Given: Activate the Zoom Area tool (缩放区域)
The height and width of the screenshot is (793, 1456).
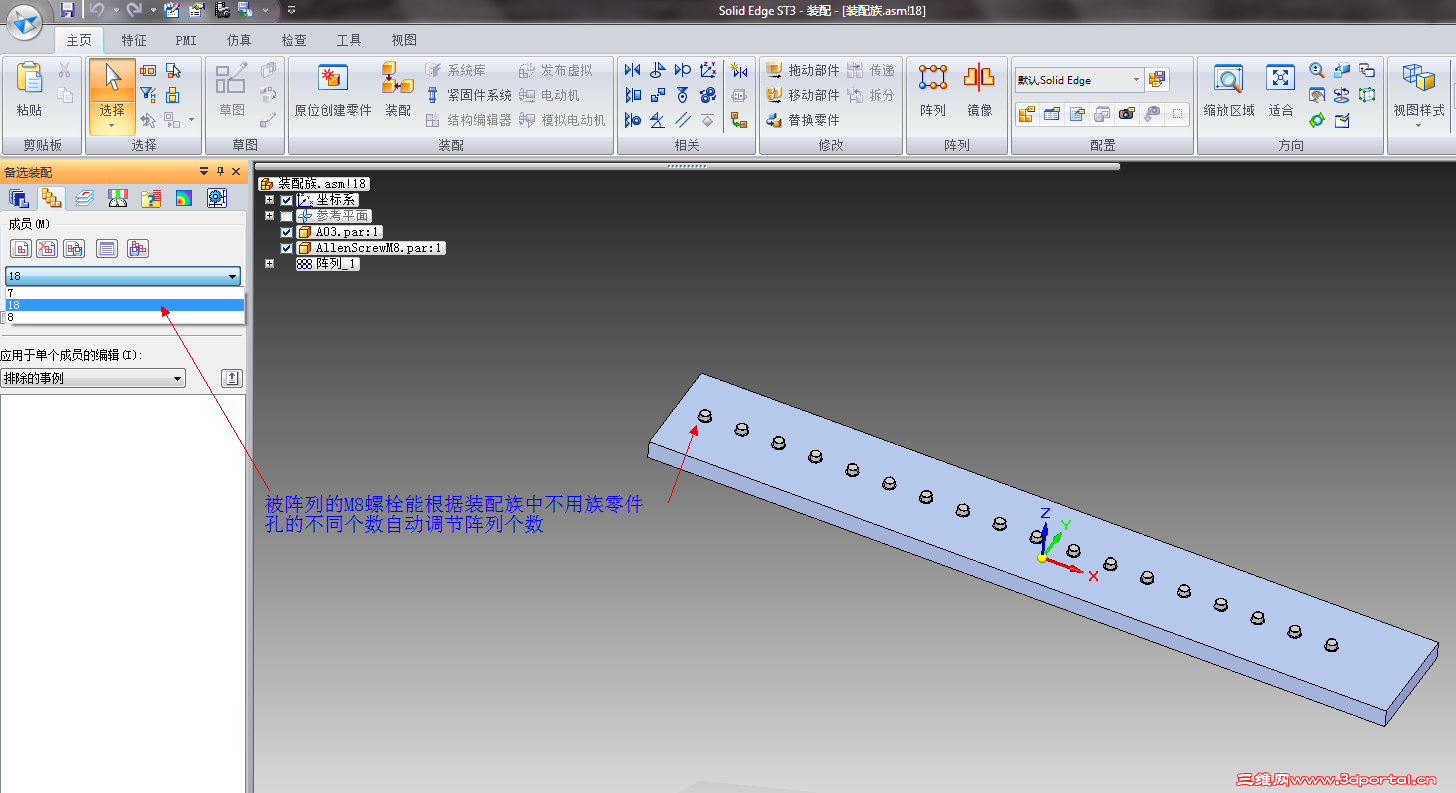Looking at the screenshot, I should coord(1229,89).
